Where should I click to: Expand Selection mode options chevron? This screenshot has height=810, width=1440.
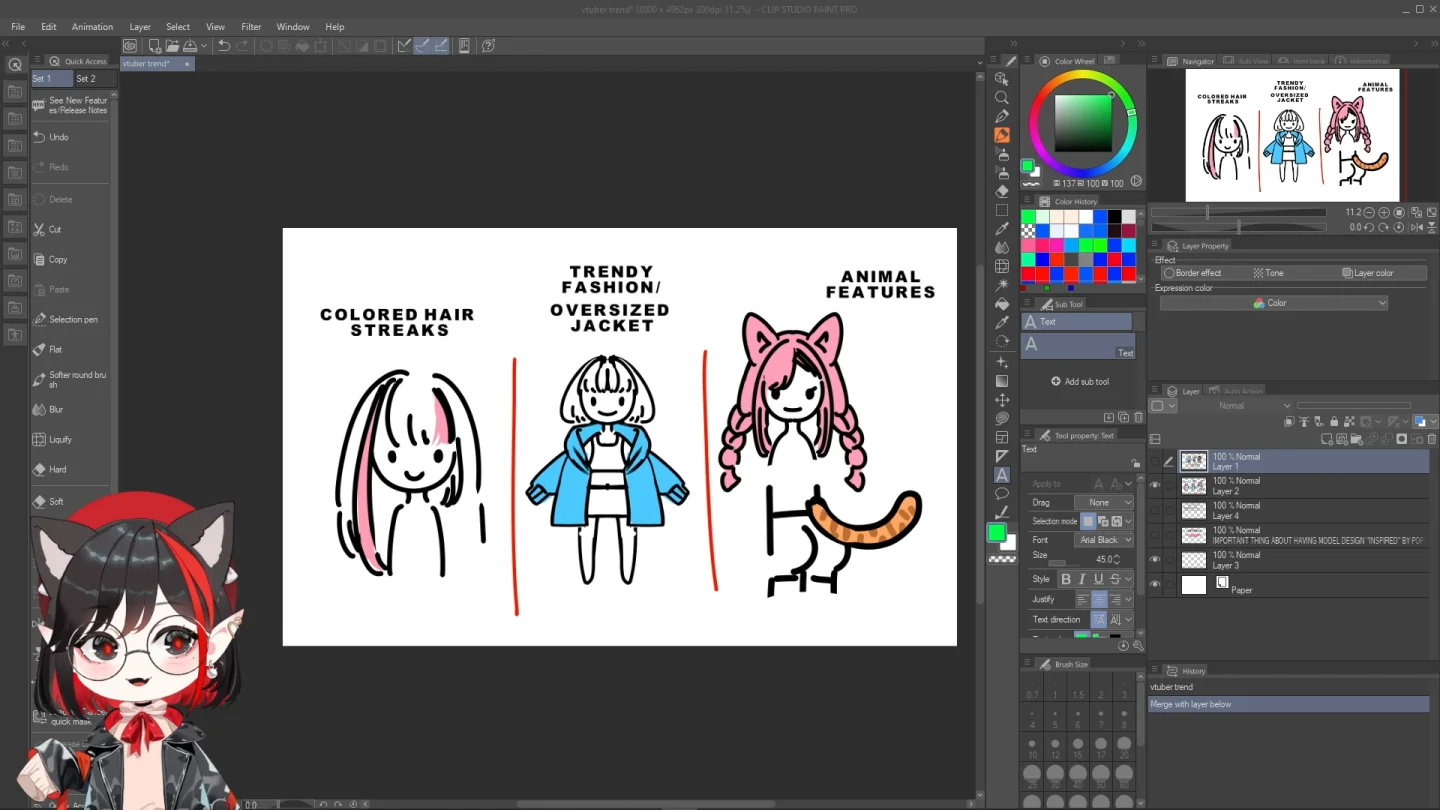click(x=1128, y=521)
